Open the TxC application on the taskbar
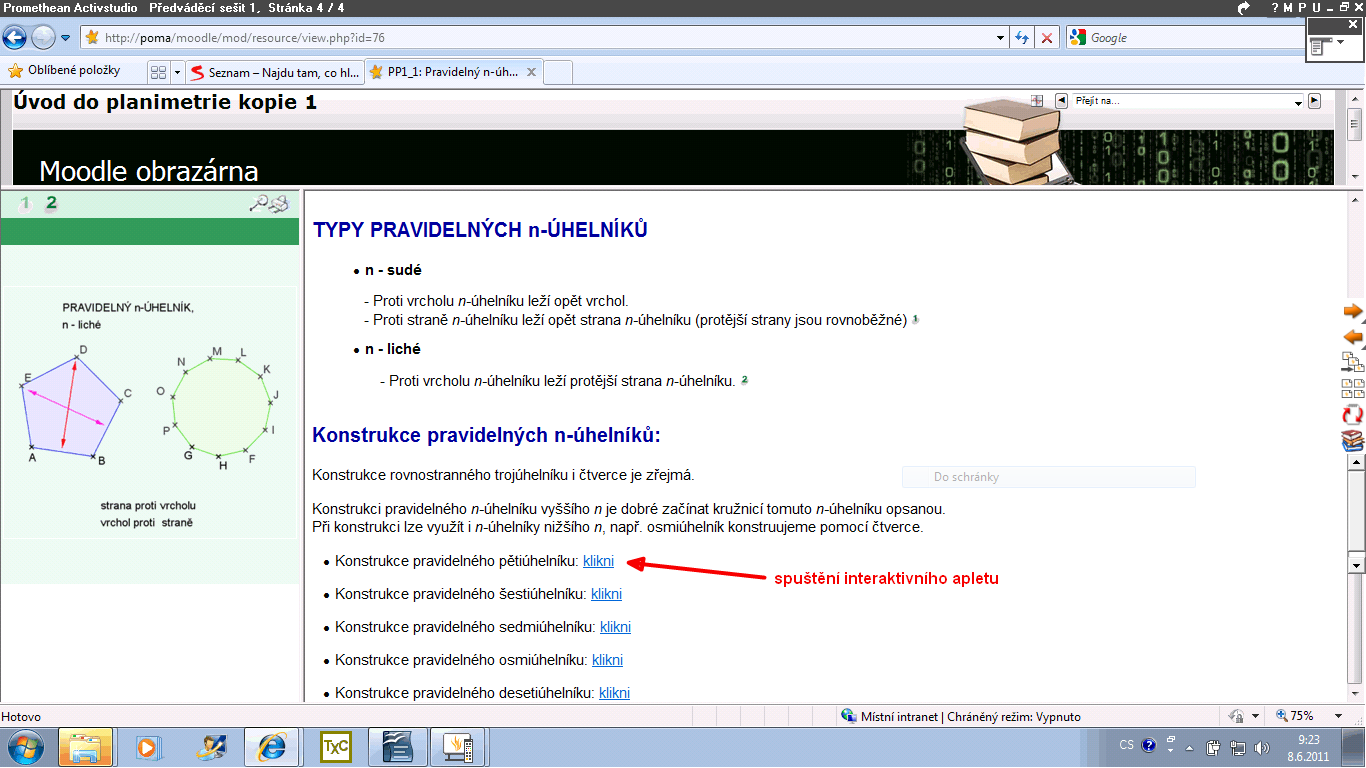The width and height of the screenshot is (1366, 768). coord(335,747)
